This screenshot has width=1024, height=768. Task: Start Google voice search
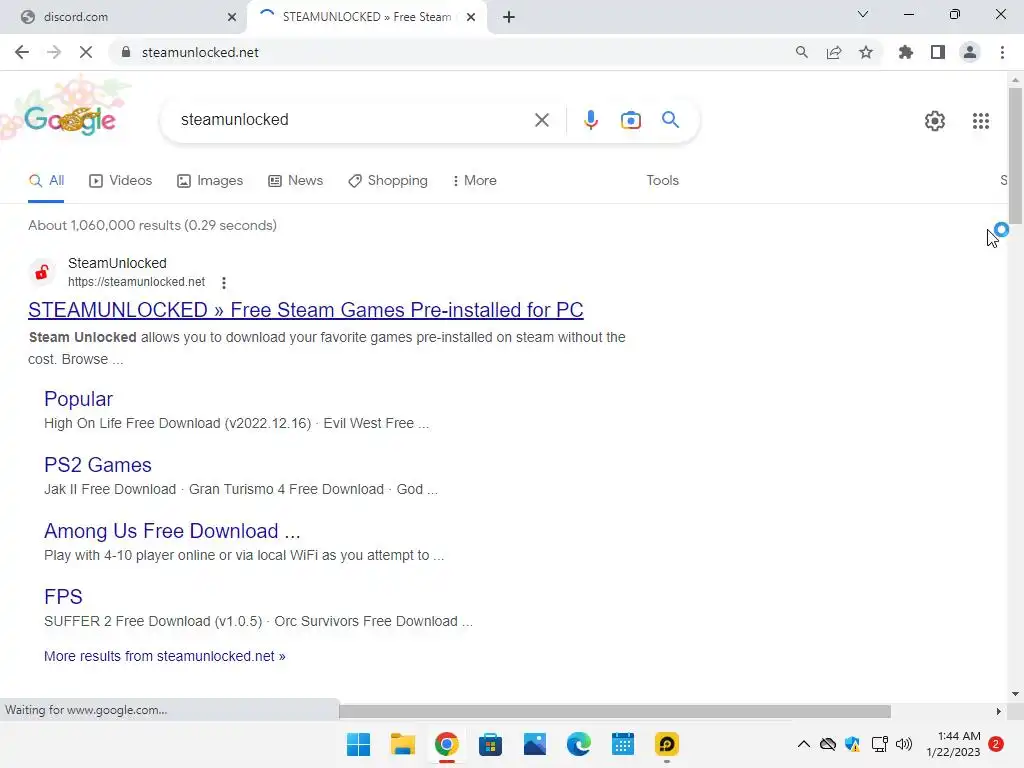(x=590, y=120)
